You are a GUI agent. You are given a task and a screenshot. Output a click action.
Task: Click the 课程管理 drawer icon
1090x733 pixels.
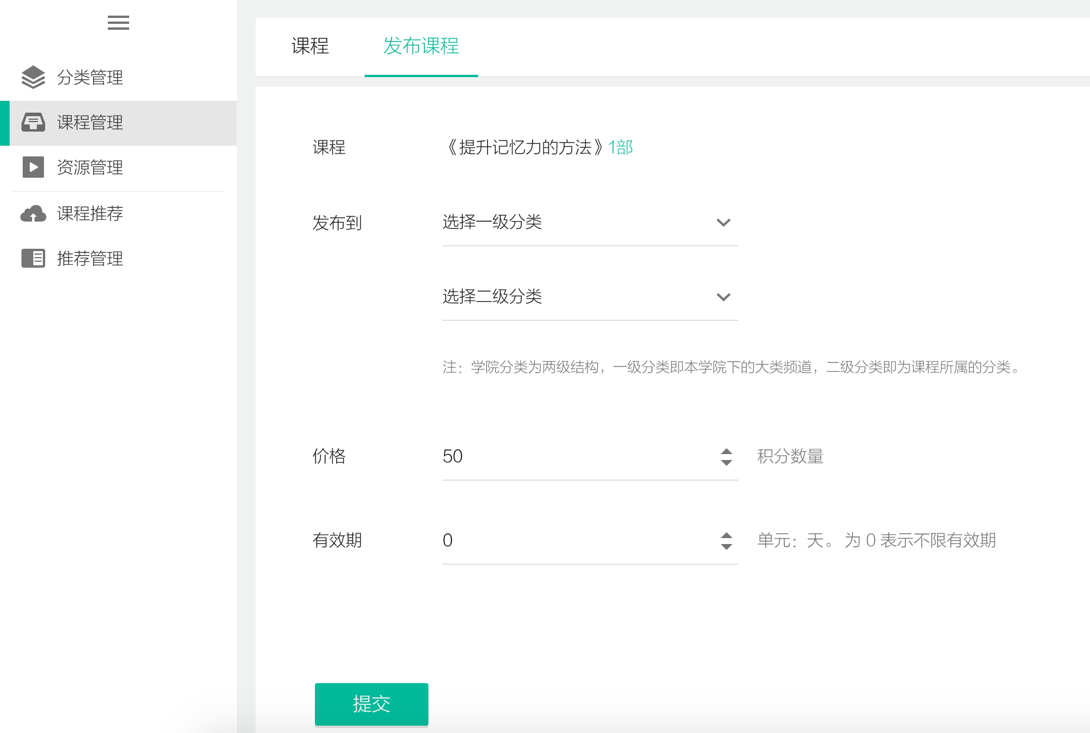pyautogui.click(x=33, y=122)
